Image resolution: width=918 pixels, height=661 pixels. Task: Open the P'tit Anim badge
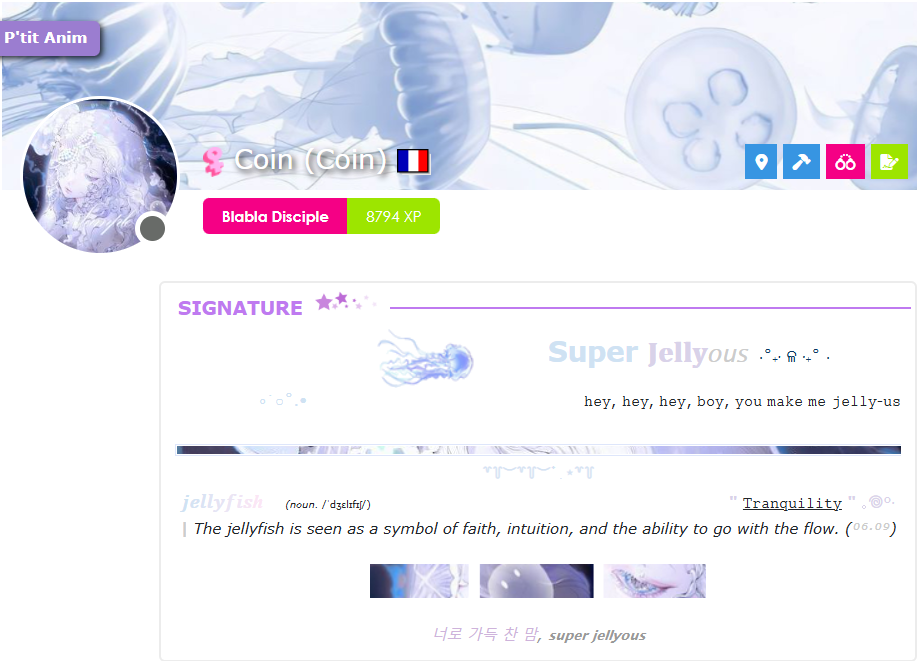click(x=48, y=38)
